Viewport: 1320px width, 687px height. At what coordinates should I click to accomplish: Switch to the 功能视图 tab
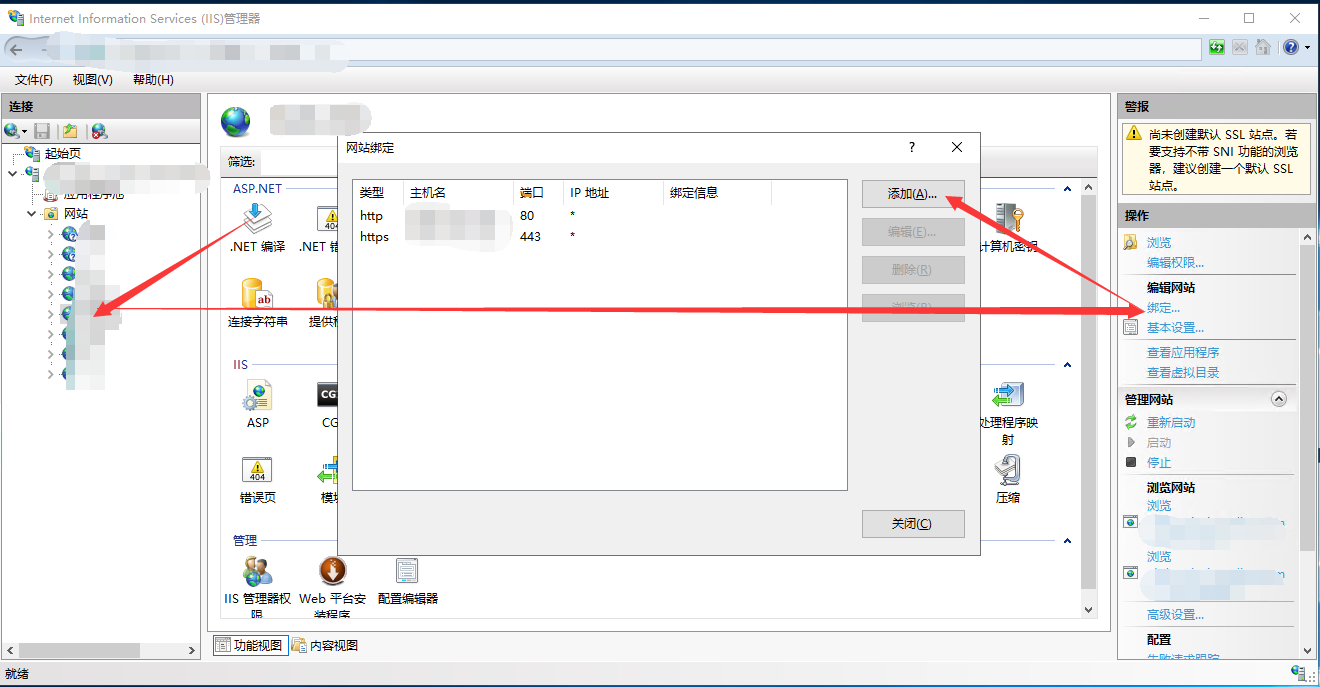(x=250, y=646)
